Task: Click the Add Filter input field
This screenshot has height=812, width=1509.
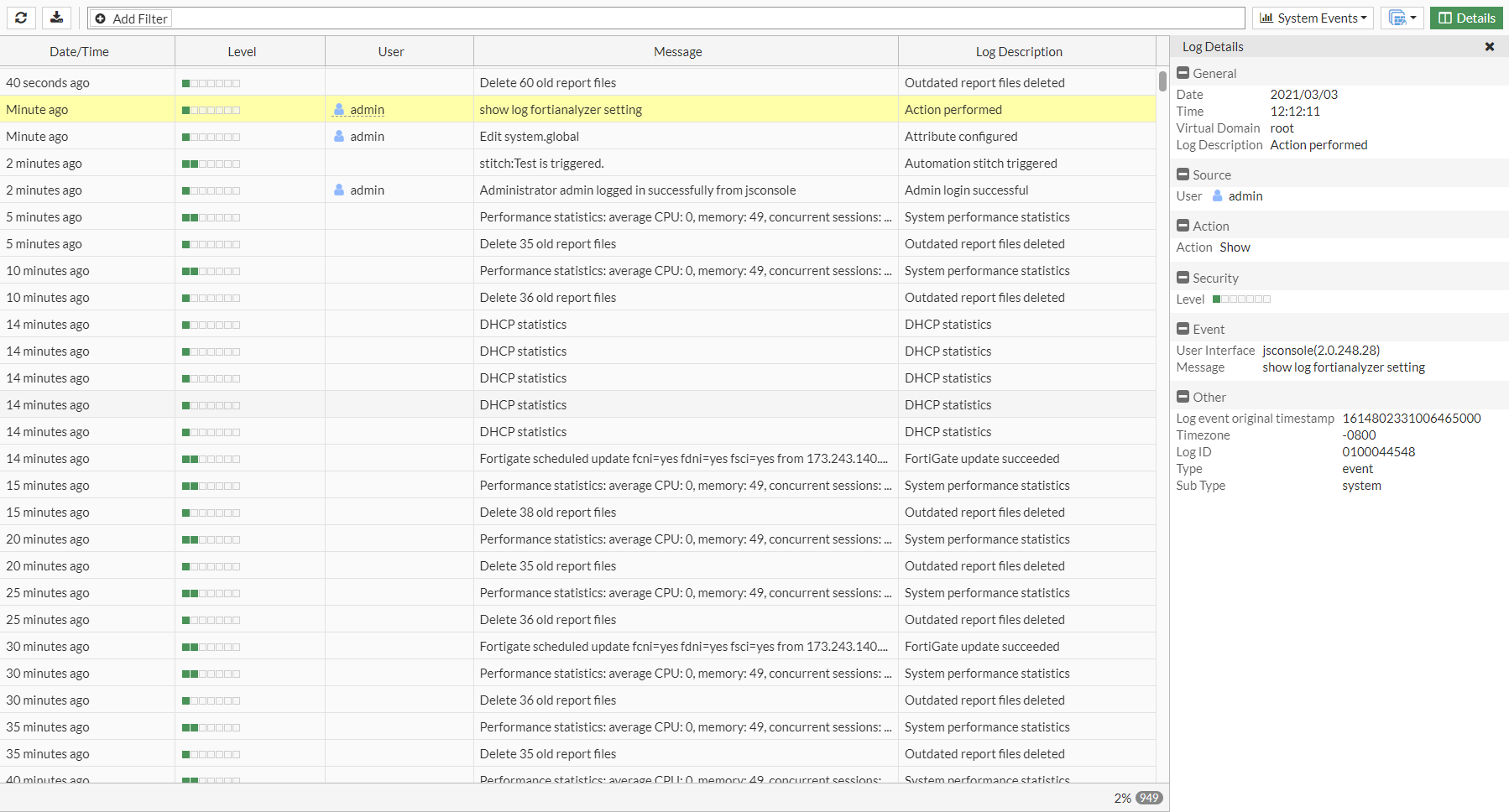Action: [x=587, y=17]
